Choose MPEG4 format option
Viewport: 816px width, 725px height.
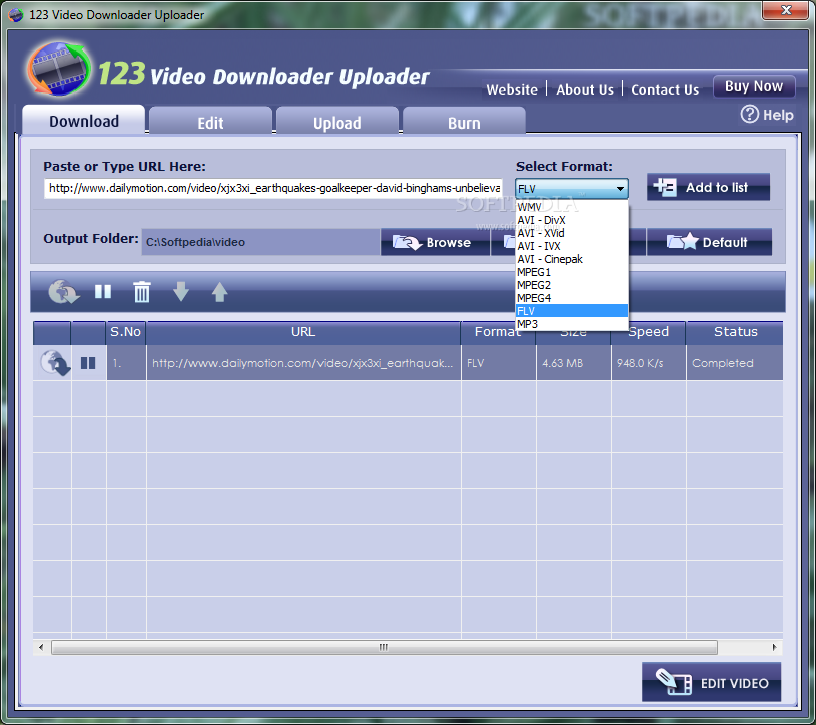pyautogui.click(x=571, y=298)
